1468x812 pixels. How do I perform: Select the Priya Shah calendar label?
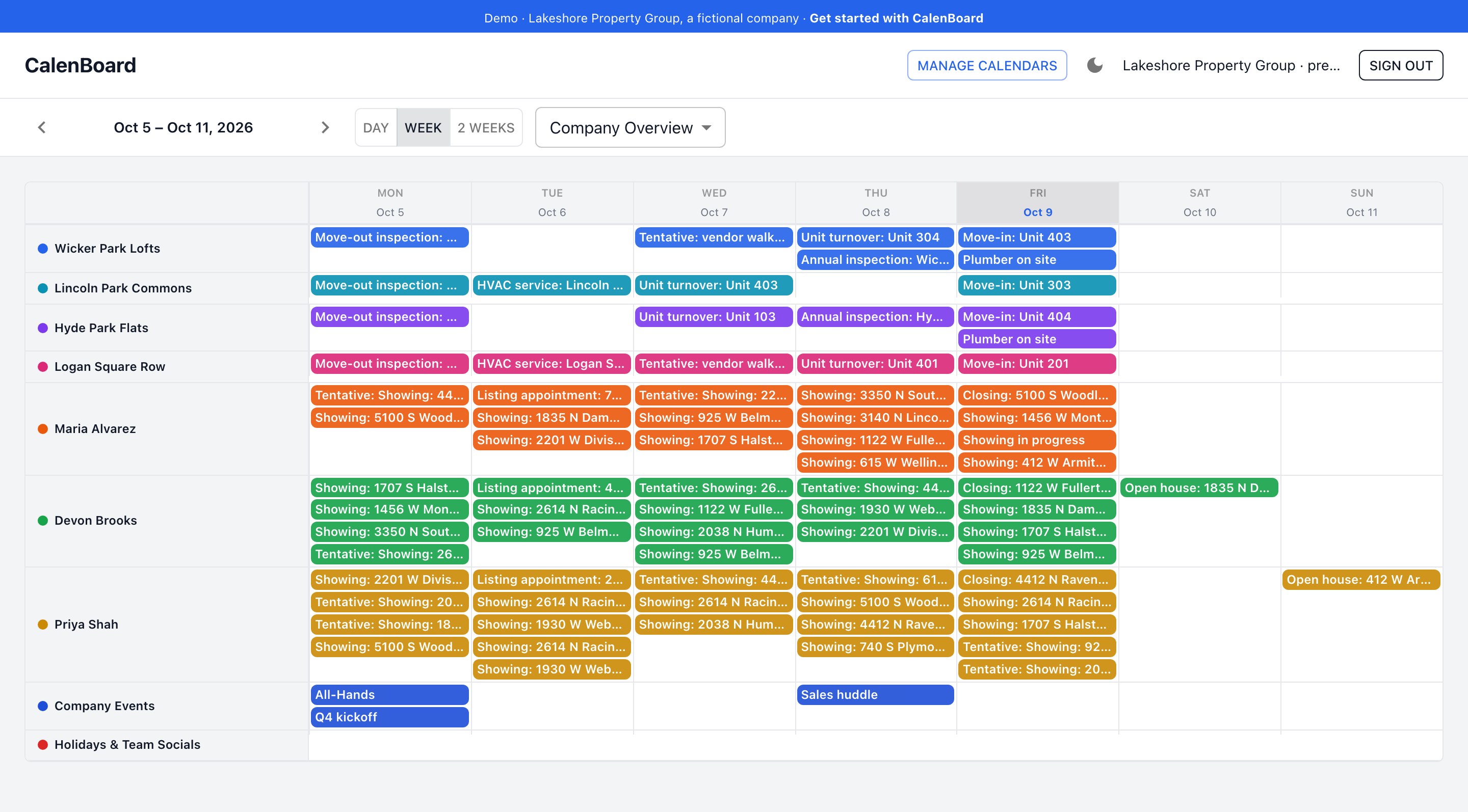click(86, 624)
